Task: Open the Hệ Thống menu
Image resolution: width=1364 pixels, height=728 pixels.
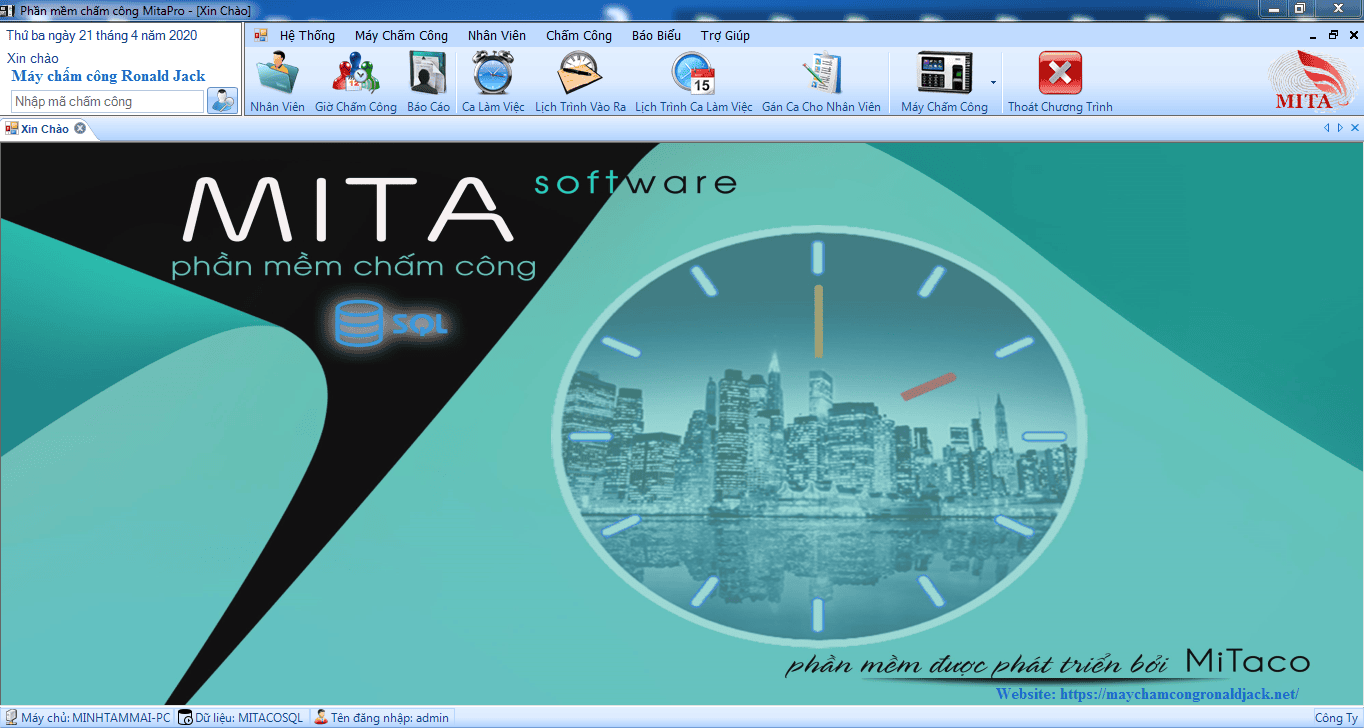Action: (x=307, y=36)
